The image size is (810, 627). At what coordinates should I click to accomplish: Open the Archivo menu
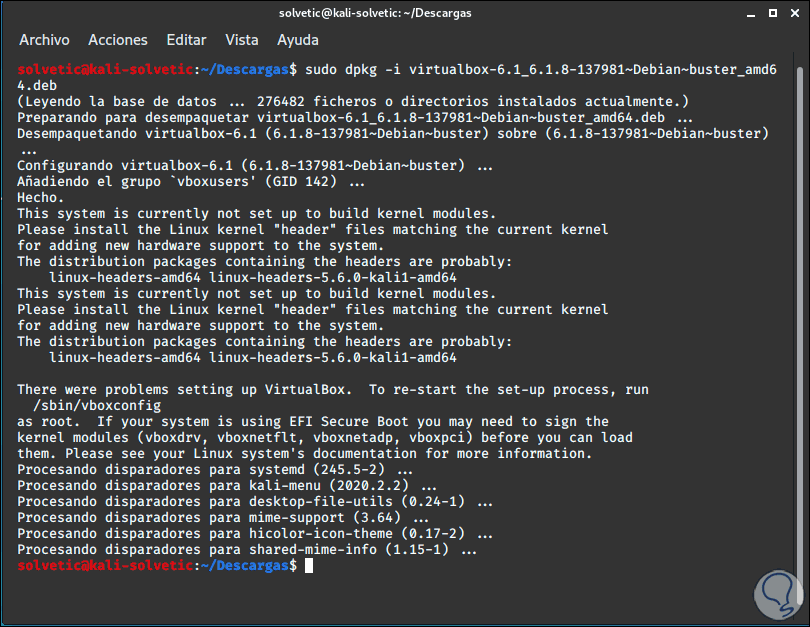[x=44, y=40]
